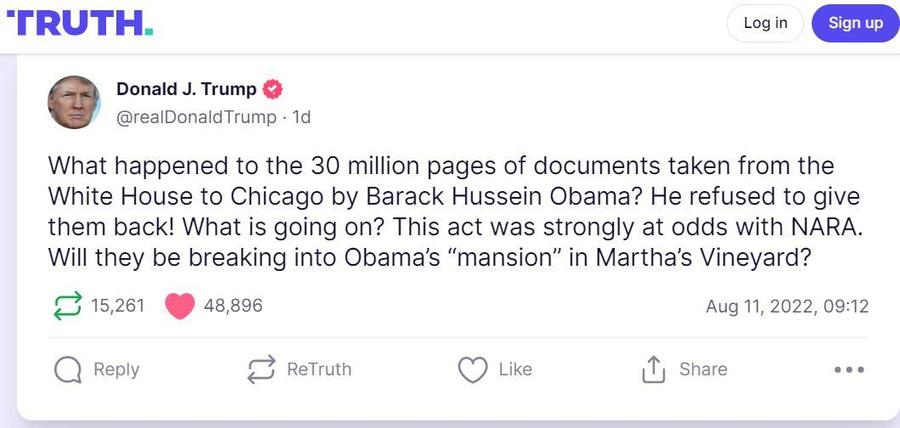
Task: Open the @realDonaldTrump handle link
Action: (196, 117)
